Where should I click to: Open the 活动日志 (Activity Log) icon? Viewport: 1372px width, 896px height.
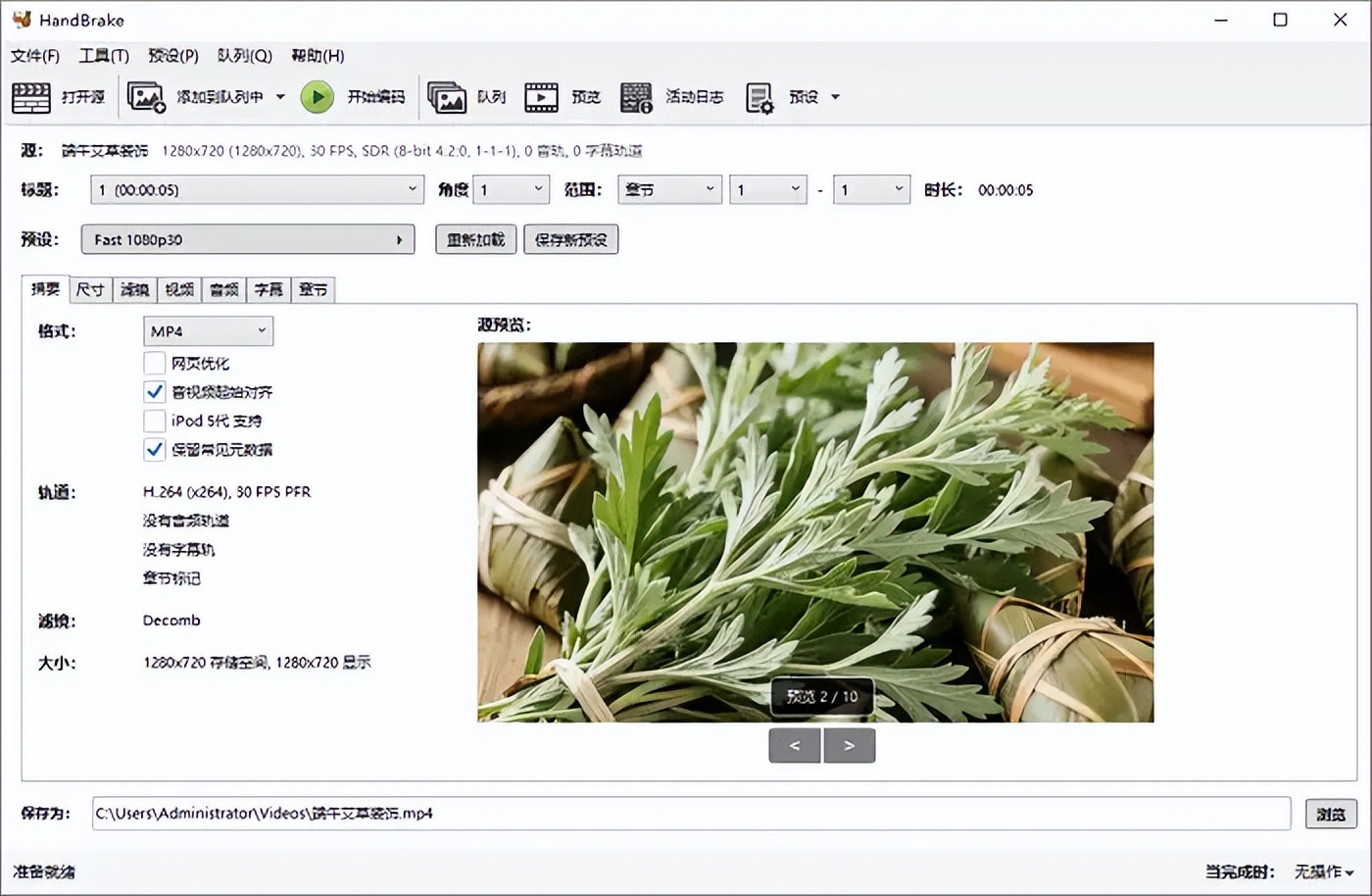coord(635,96)
